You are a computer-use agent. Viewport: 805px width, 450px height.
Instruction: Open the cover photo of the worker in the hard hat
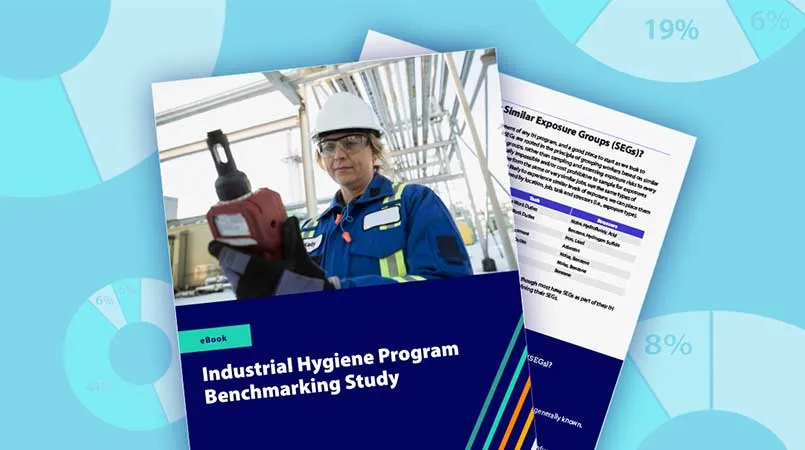point(334,177)
